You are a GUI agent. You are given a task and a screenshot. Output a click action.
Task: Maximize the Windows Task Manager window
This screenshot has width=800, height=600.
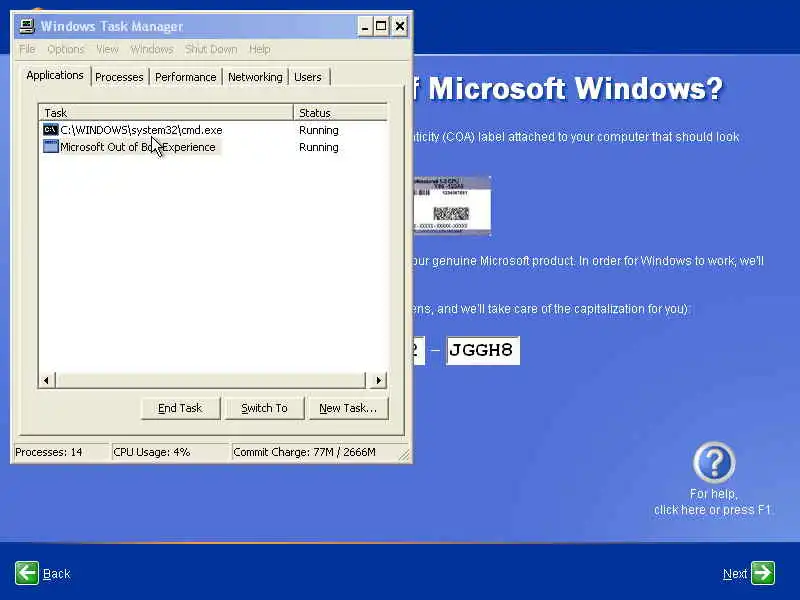tap(381, 27)
